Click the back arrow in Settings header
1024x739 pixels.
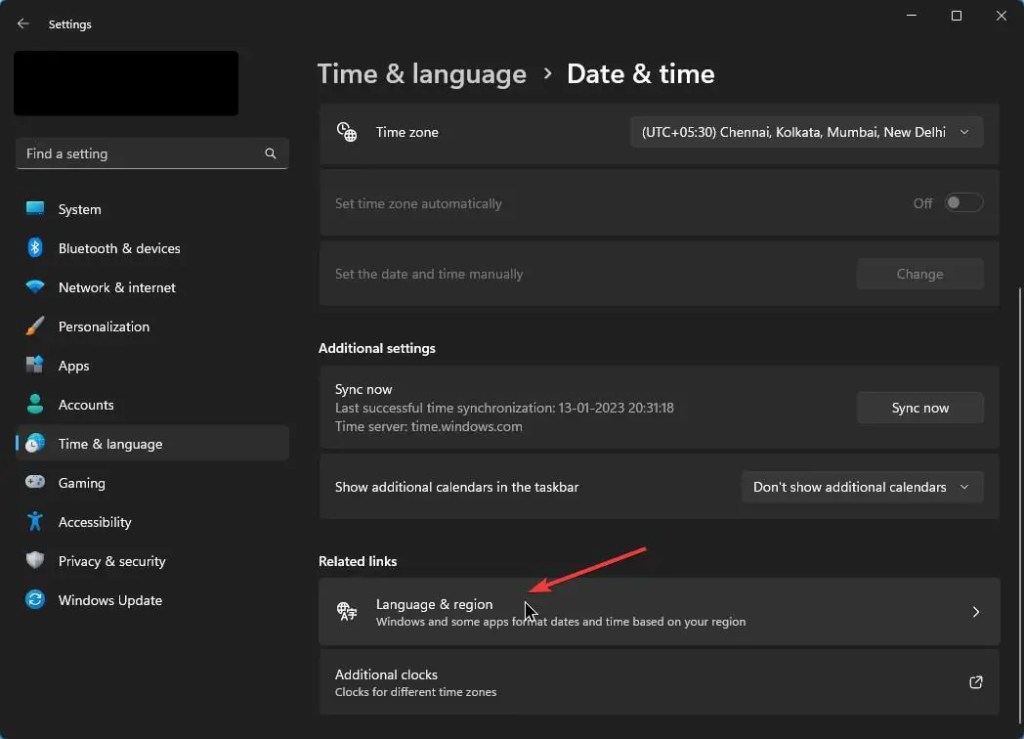[x=23, y=24]
